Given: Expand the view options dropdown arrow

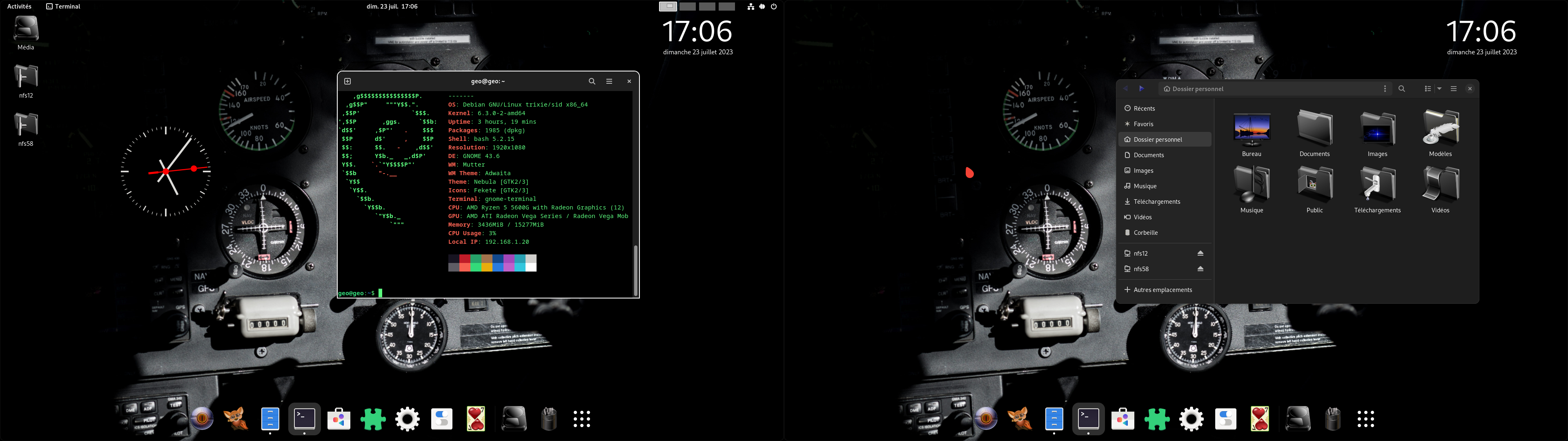Looking at the screenshot, I should 1439,89.
